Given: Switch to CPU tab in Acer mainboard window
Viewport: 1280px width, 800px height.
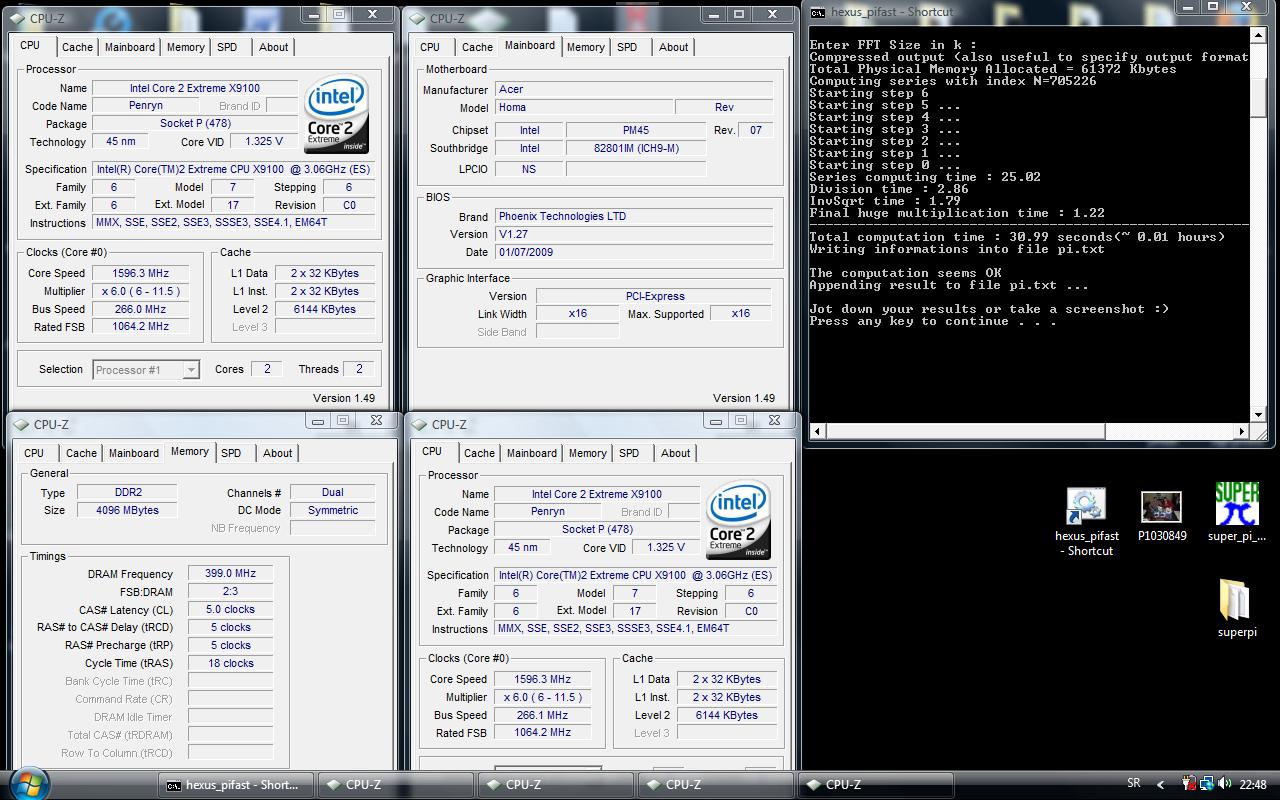Looking at the screenshot, I should (430, 47).
